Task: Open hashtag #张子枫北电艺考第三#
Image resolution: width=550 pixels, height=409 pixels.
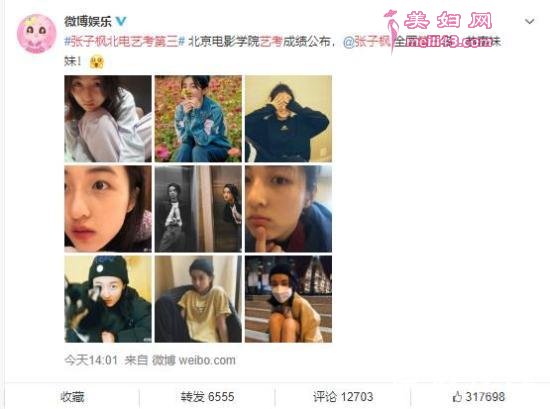Action: click(125, 42)
